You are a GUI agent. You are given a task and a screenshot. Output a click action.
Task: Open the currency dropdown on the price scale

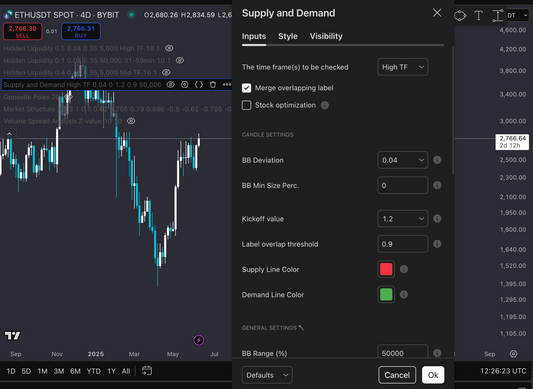(x=517, y=15)
